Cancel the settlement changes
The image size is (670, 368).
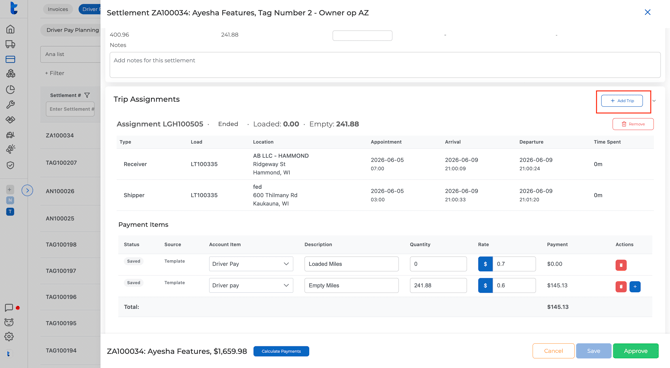point(553,351)
